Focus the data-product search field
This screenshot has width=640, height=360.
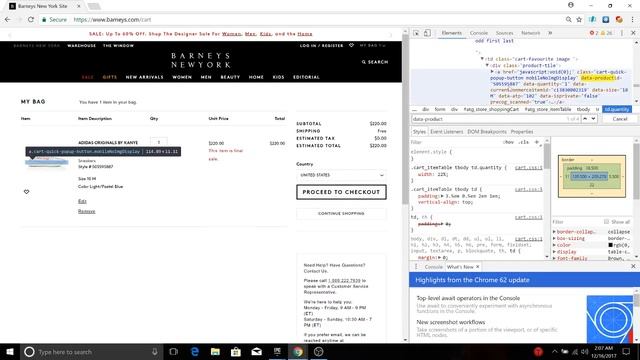(x=490, y=119)
